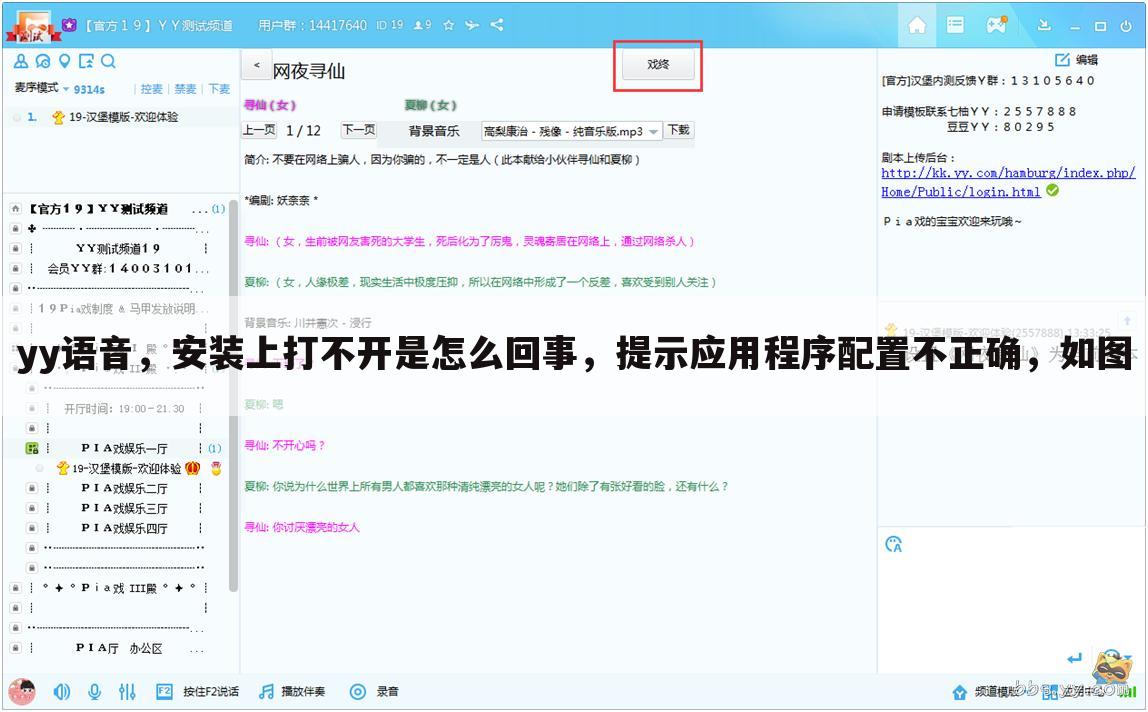Start recording with 录音 icon
Viewport: 1148px width, 712px height.
(x=358, y=691)
